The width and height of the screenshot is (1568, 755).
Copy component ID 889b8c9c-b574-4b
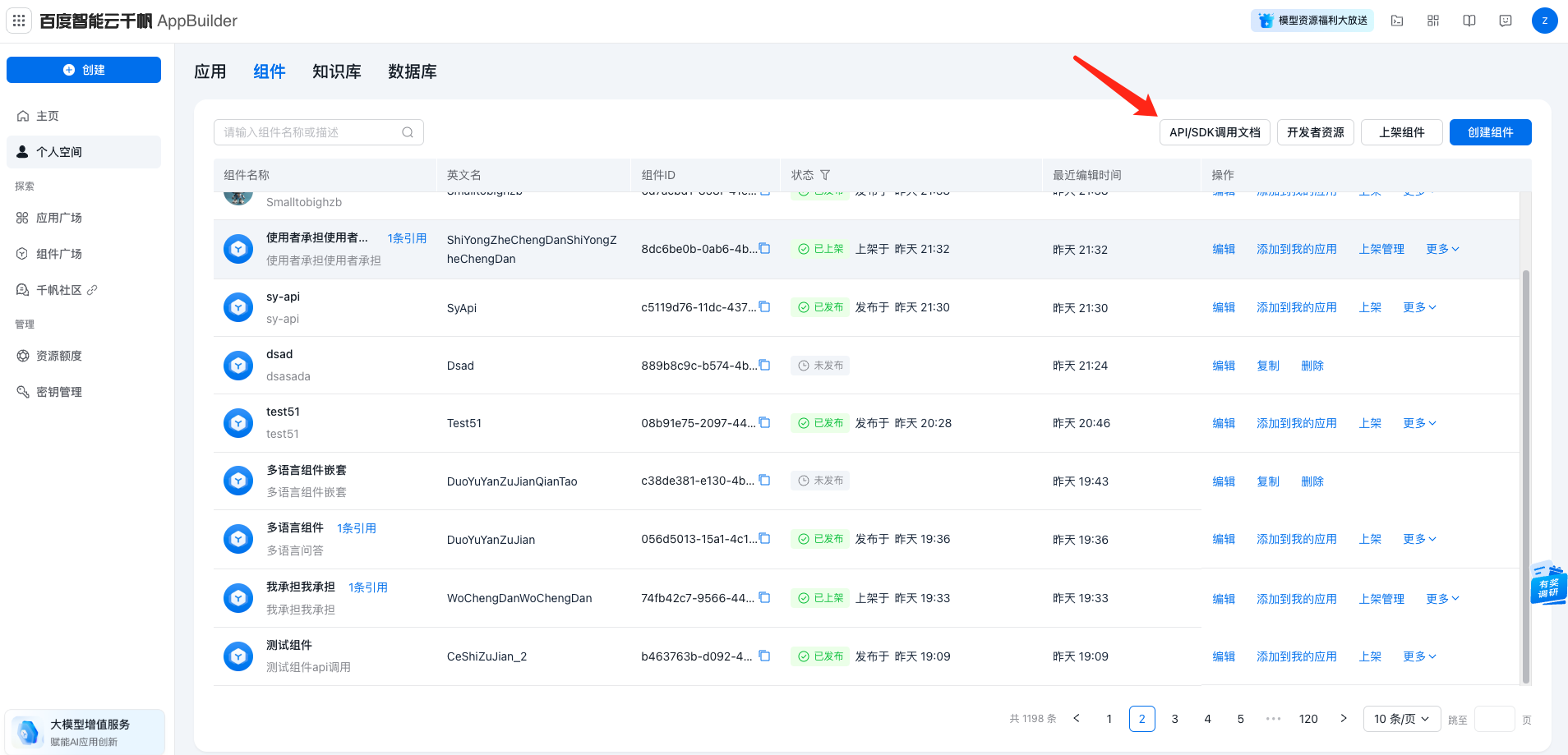point(764,365)
